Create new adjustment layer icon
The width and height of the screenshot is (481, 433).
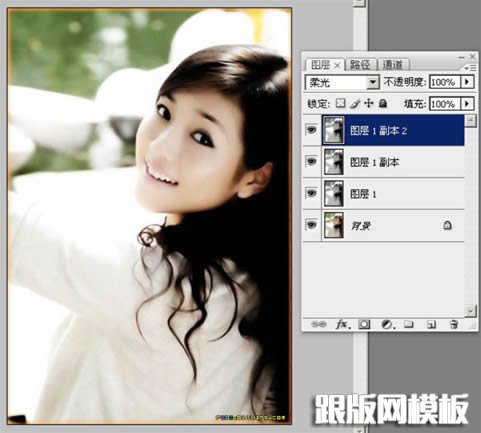tap(387, 324)
